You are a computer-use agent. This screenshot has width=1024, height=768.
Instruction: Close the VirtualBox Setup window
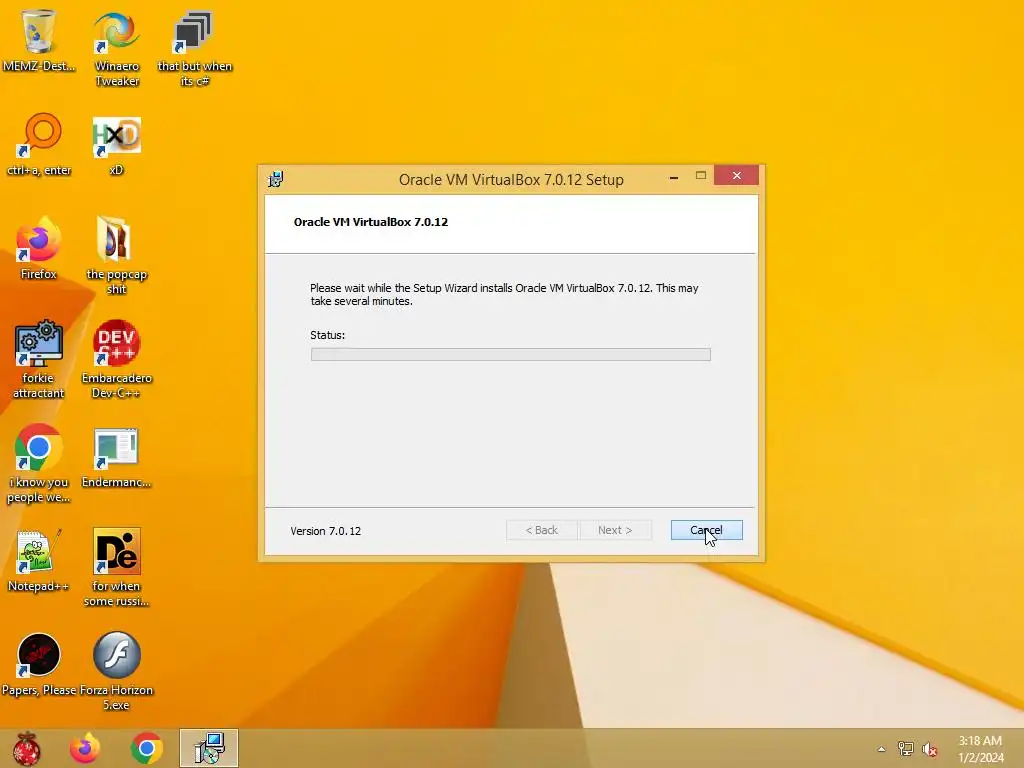(736, 176)
